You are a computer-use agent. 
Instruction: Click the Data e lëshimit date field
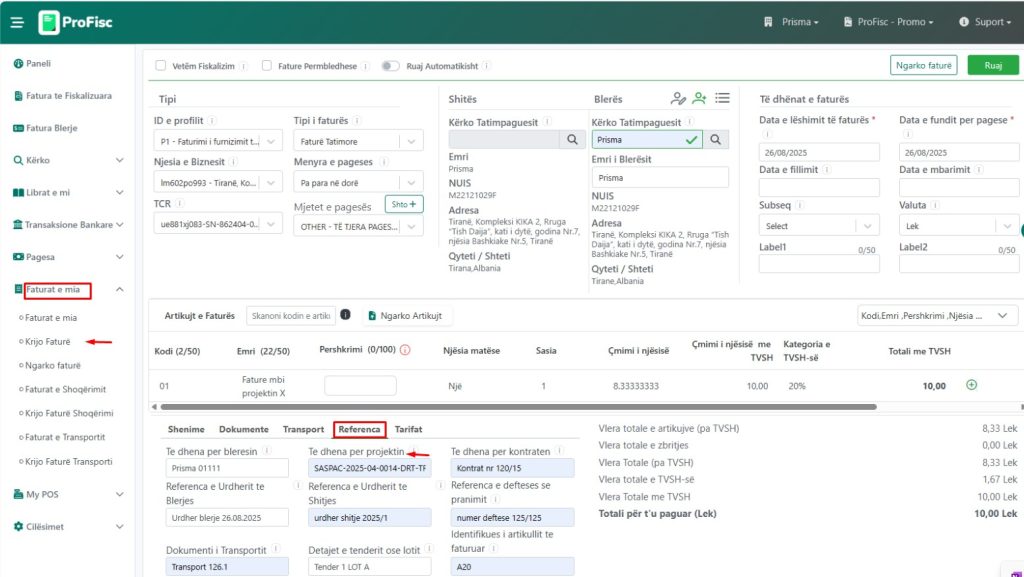pos(819,152)
